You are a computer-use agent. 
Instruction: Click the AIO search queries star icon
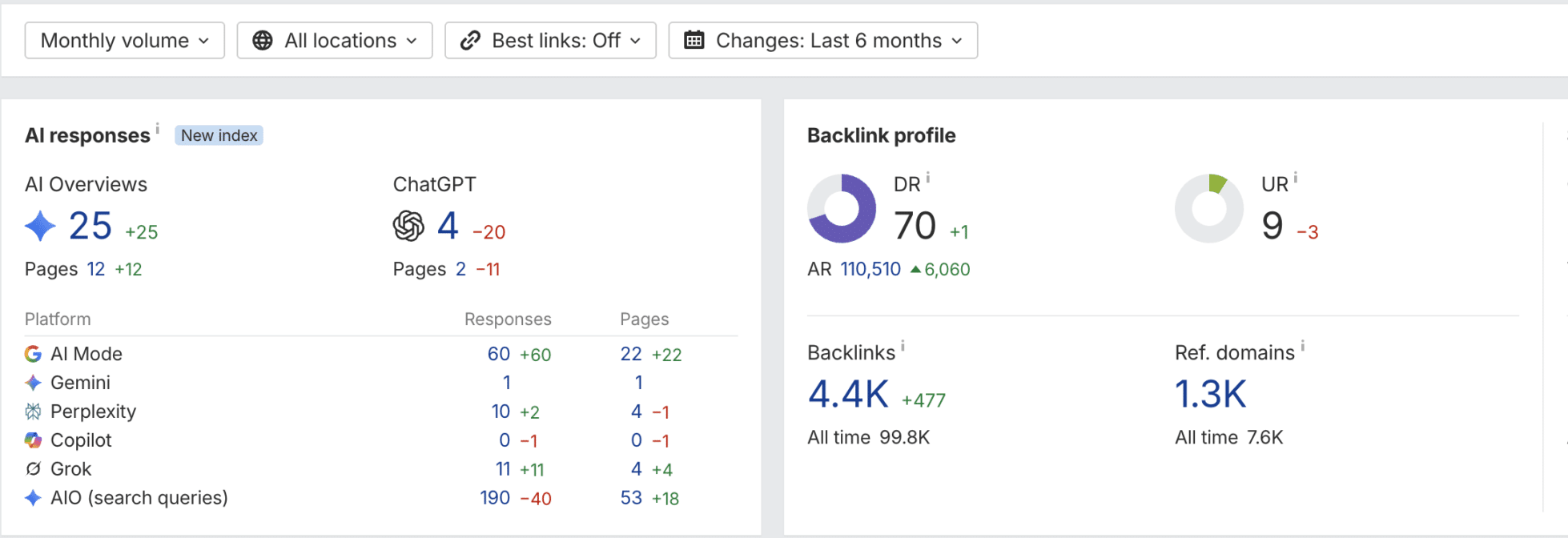[33, 498]
